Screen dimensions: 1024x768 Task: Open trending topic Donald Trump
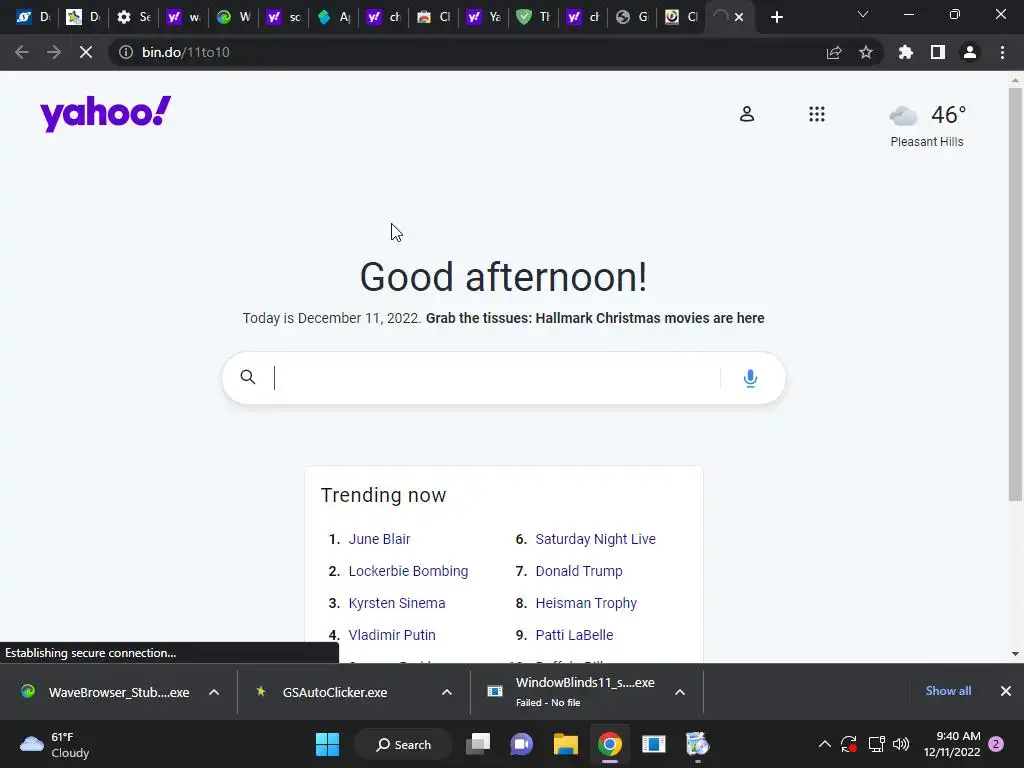579,571
